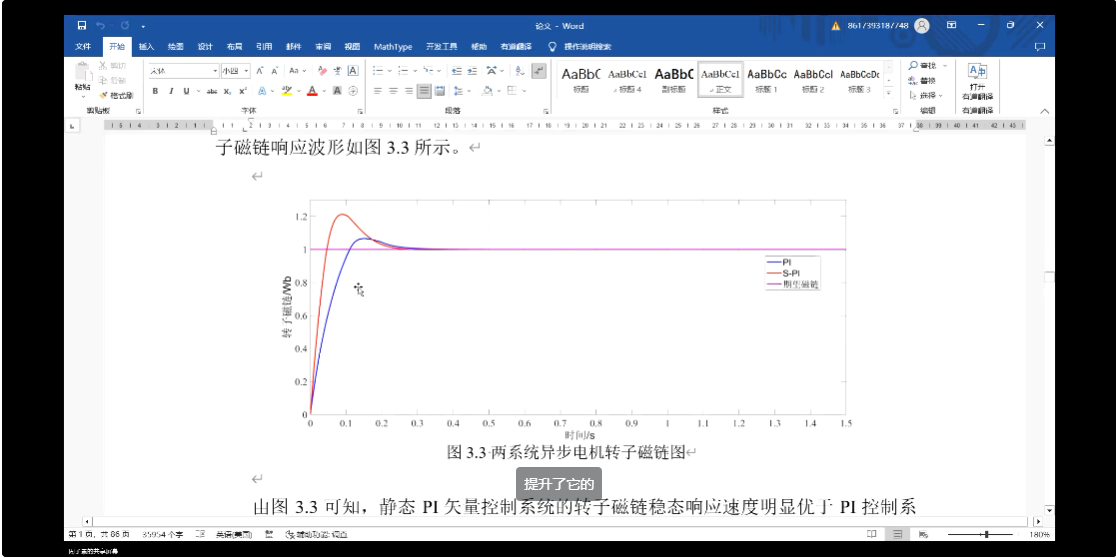Click the tab selector at the ruler's left end
This screenshot has height=558, width=1116.
coord(72,126)
